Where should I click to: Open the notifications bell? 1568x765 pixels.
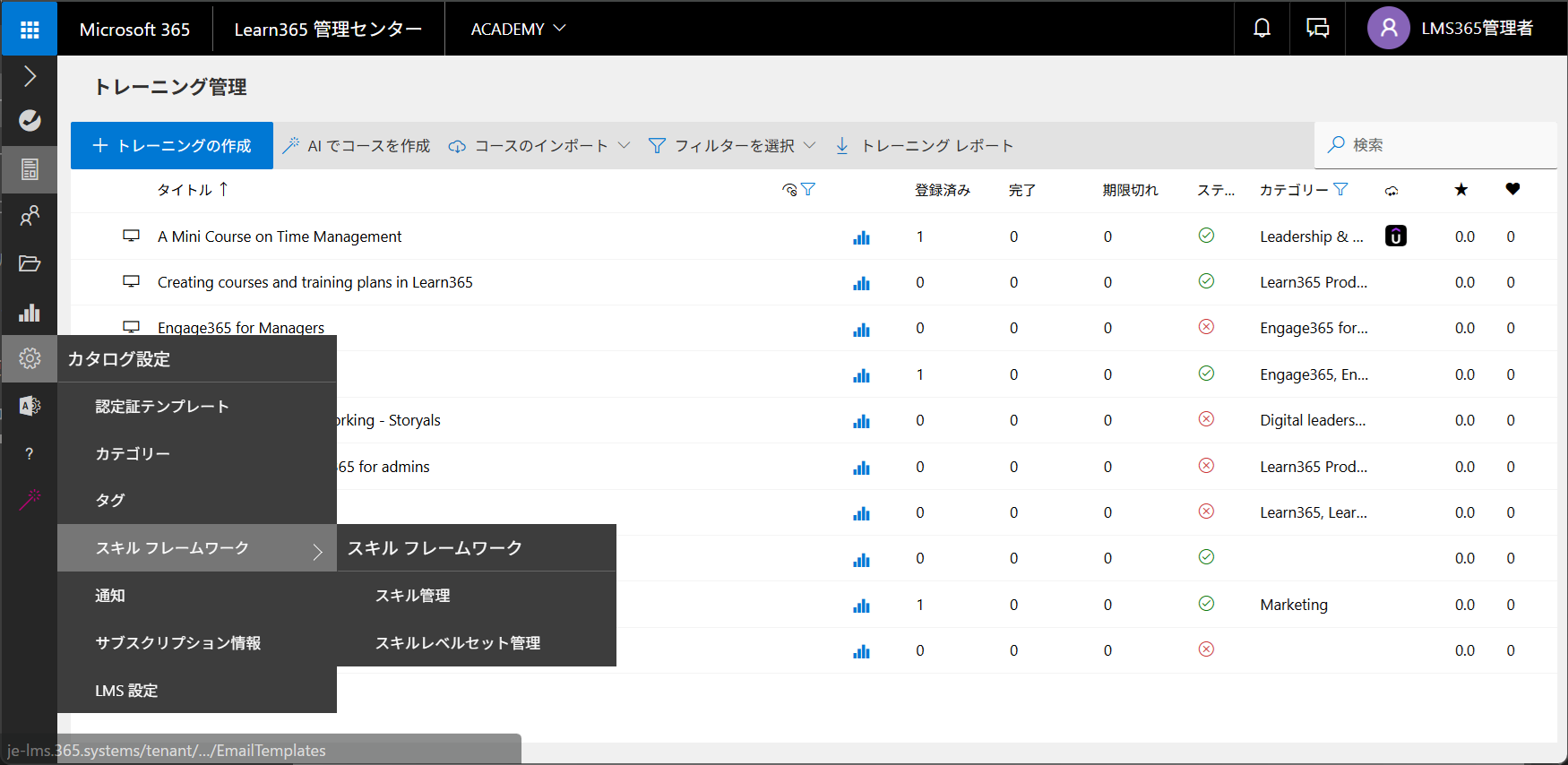click(x=1262, y=29)
